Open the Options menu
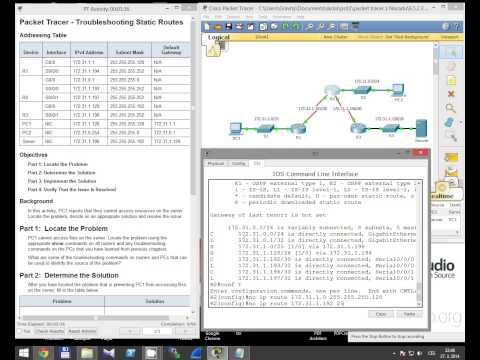Screen dimensions: 480x360 coord(233,17)
